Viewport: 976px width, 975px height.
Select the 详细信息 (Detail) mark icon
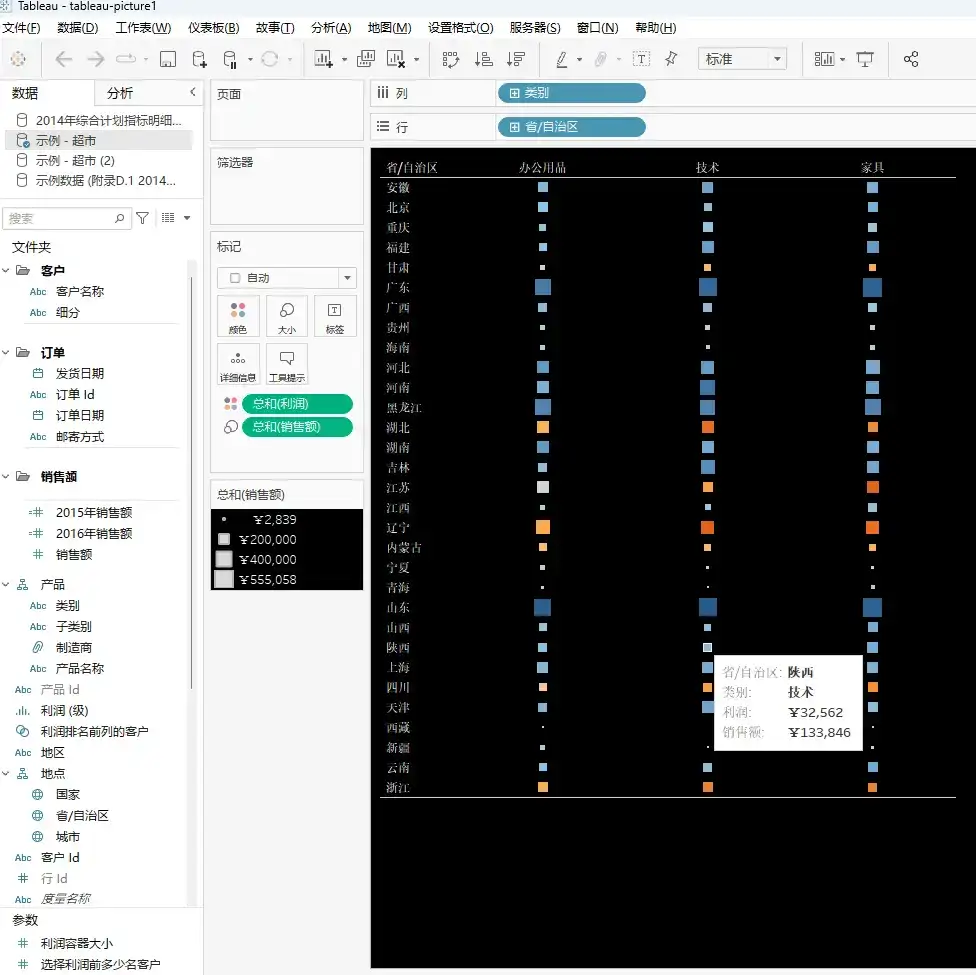pyautogui.click(x=238, y=363)
